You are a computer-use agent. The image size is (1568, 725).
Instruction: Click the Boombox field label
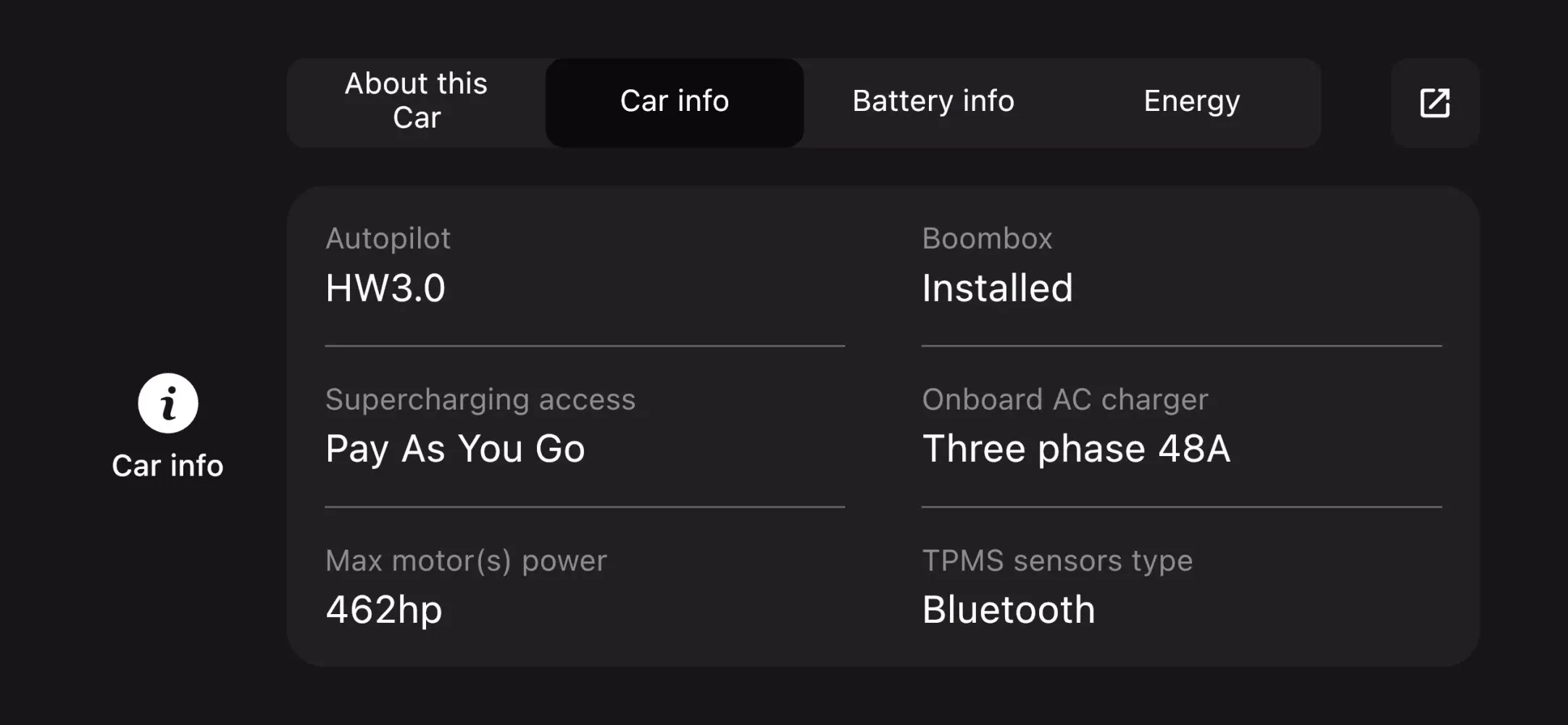point(987,238)
